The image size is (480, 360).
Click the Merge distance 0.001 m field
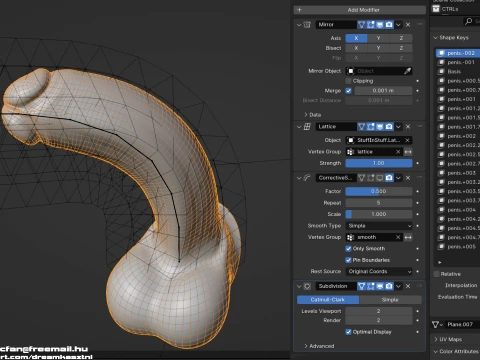click(383, 91)
